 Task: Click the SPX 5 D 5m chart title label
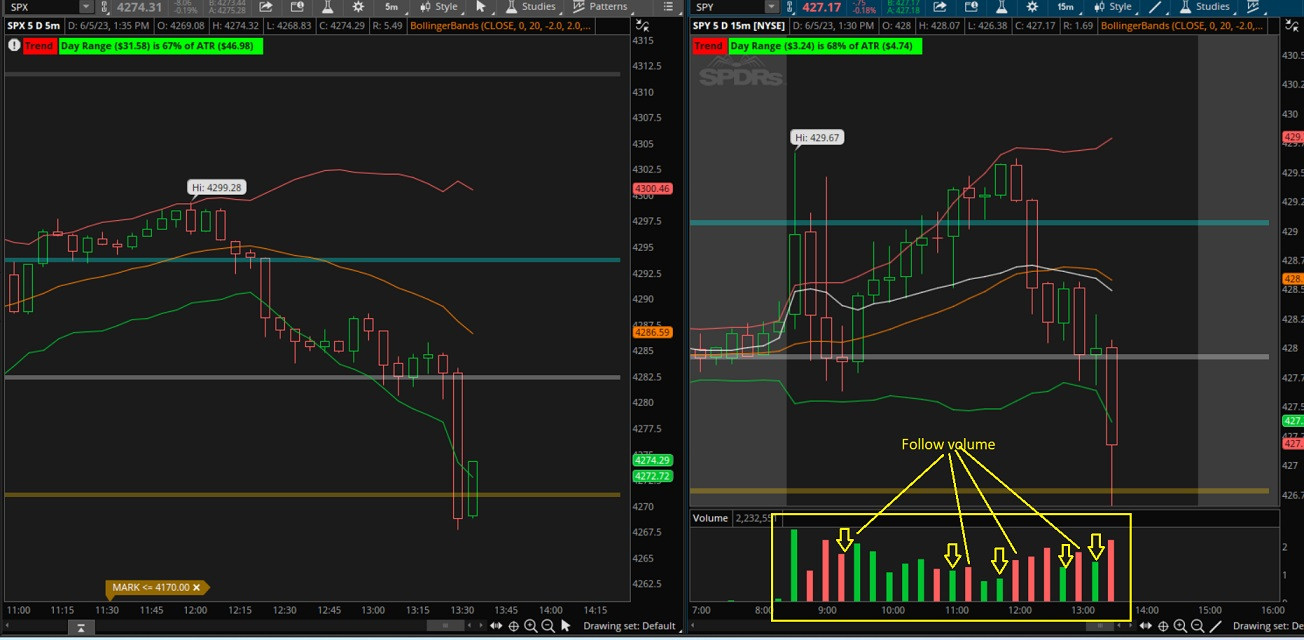pos(35,25)
